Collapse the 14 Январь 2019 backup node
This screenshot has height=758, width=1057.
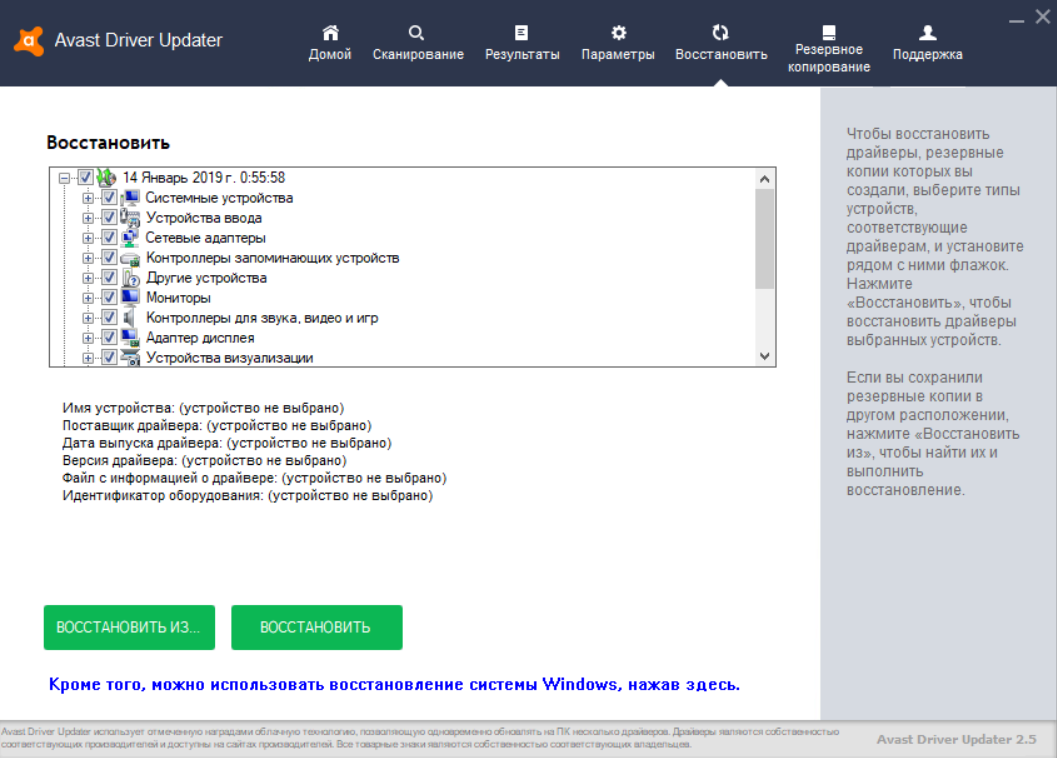tap(64, 179)
